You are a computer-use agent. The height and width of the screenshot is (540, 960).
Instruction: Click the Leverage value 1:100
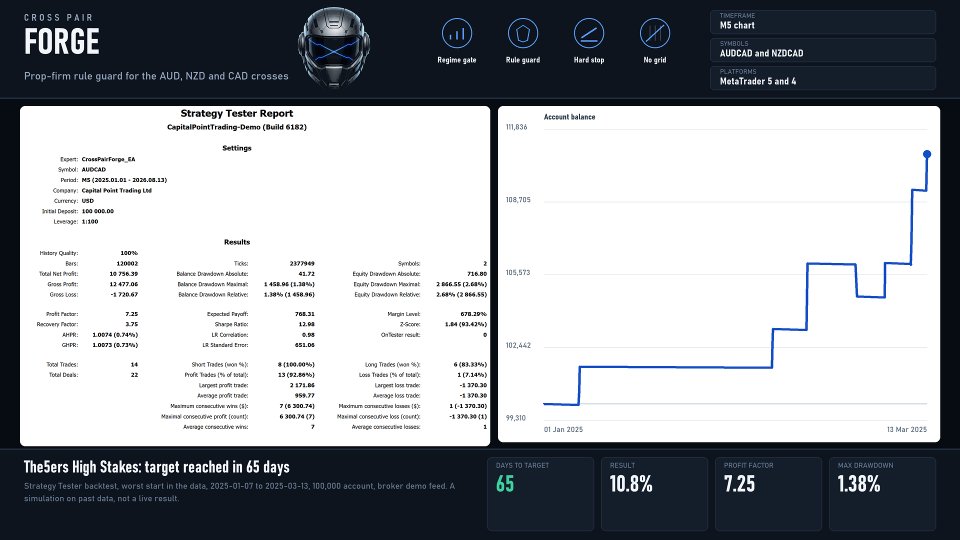point(89,222)
